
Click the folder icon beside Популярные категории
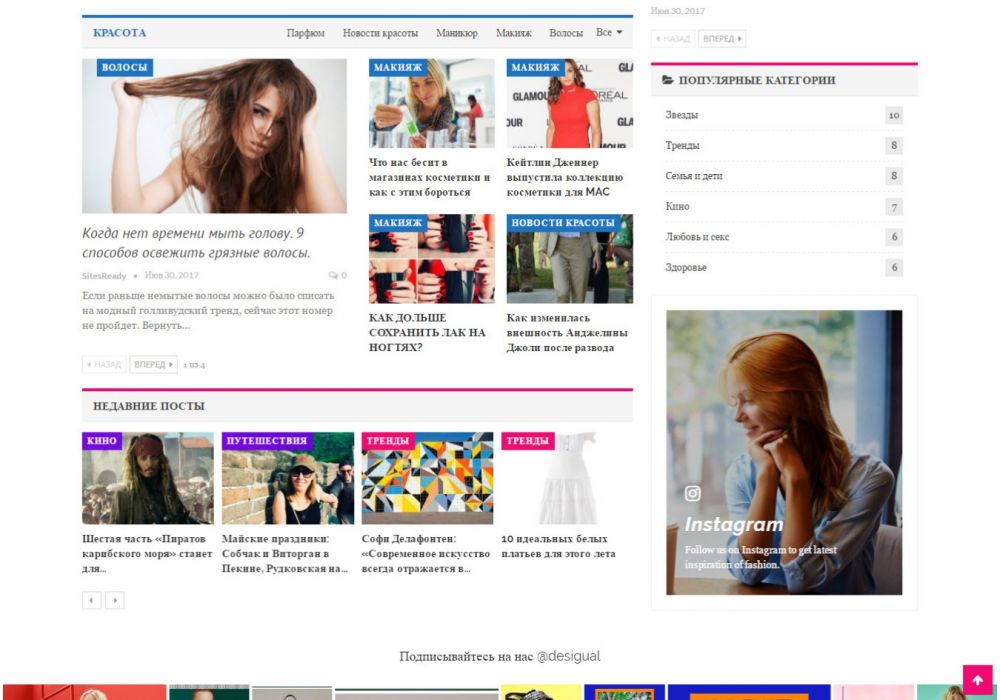(x=668, y=80)
